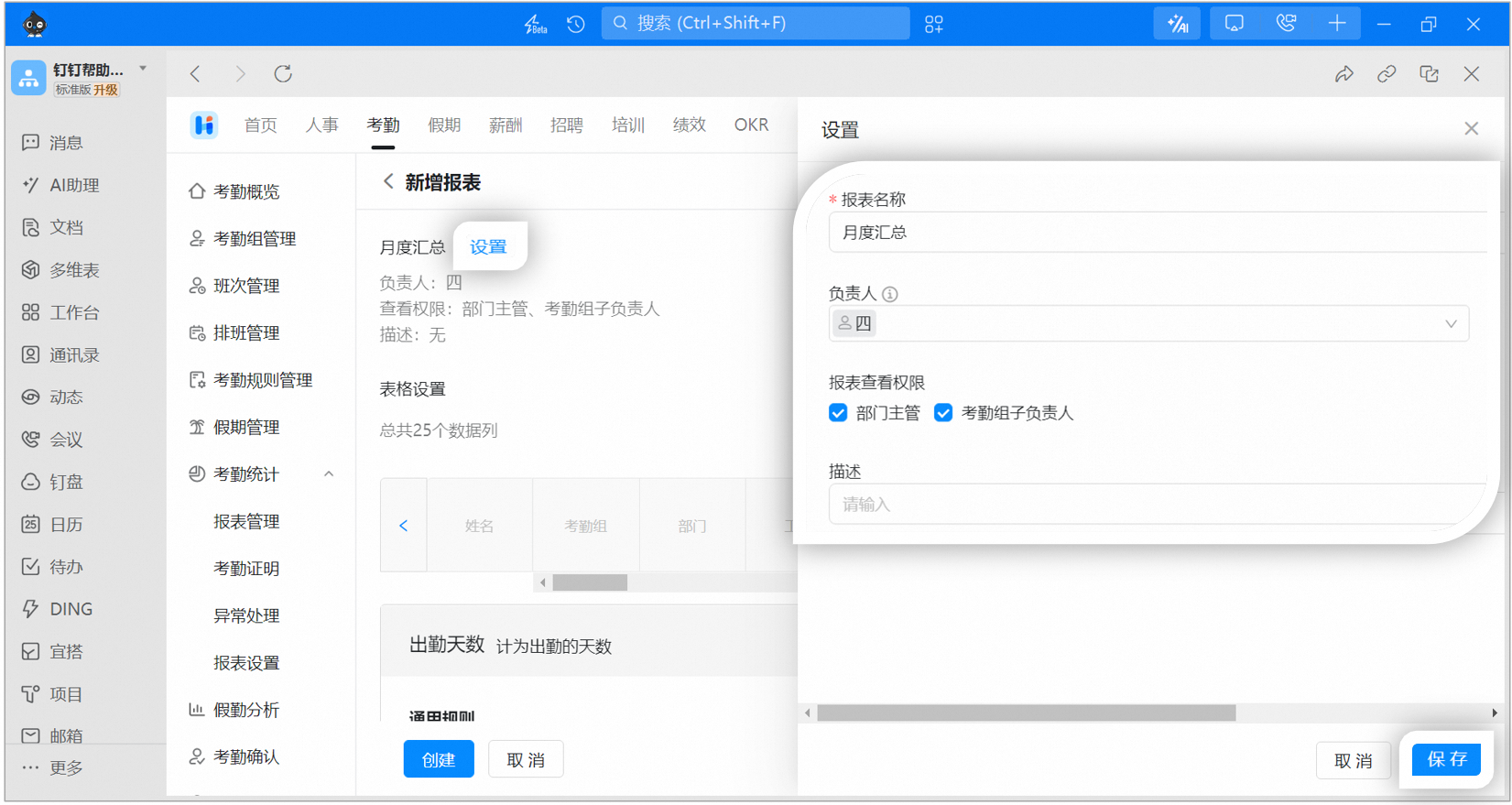Click the plus icon in title bar
This screenshot has height=805, width=1512.
pos(1337,24)
